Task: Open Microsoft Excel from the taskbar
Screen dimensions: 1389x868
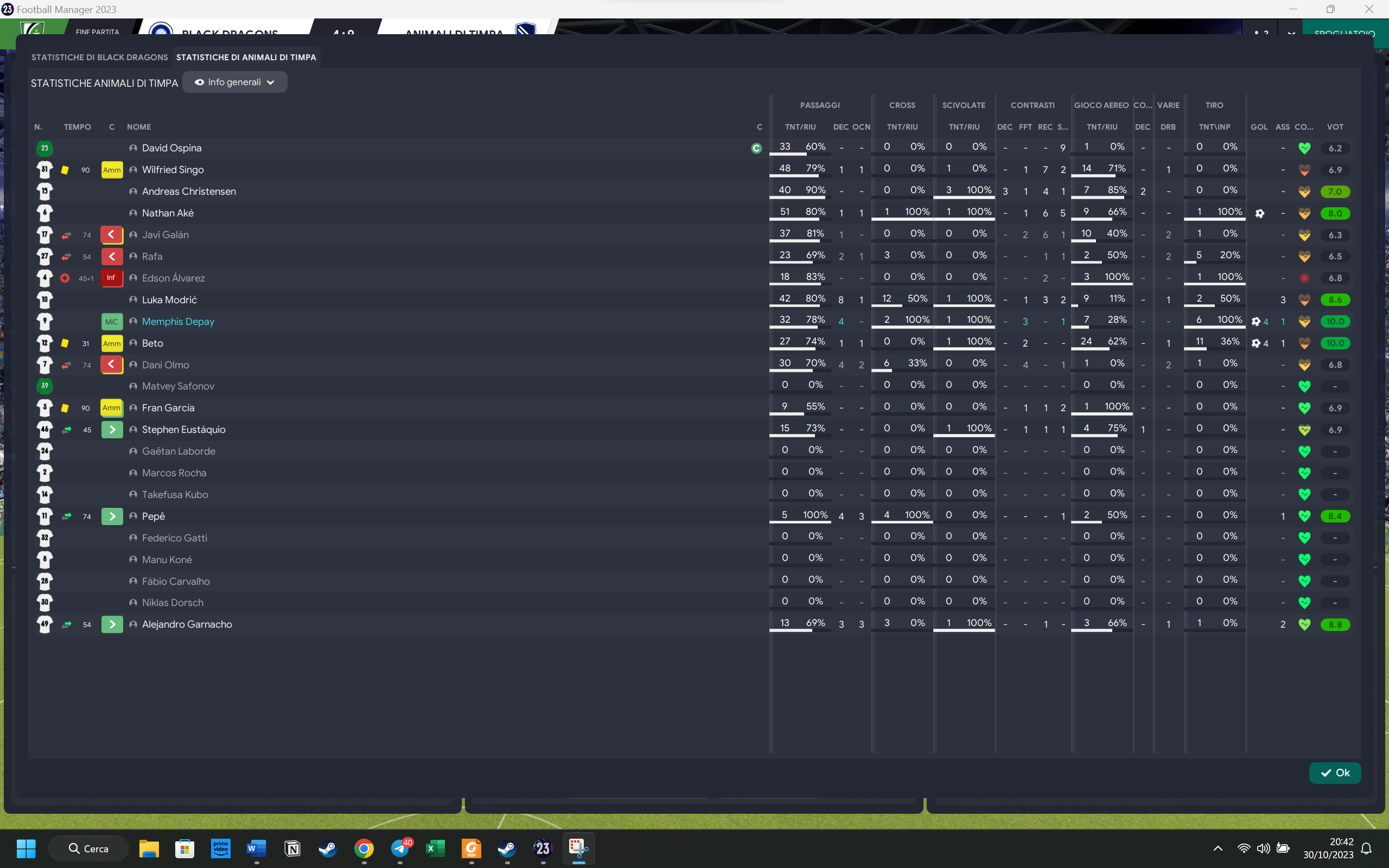Action: (x=436, y=848)
